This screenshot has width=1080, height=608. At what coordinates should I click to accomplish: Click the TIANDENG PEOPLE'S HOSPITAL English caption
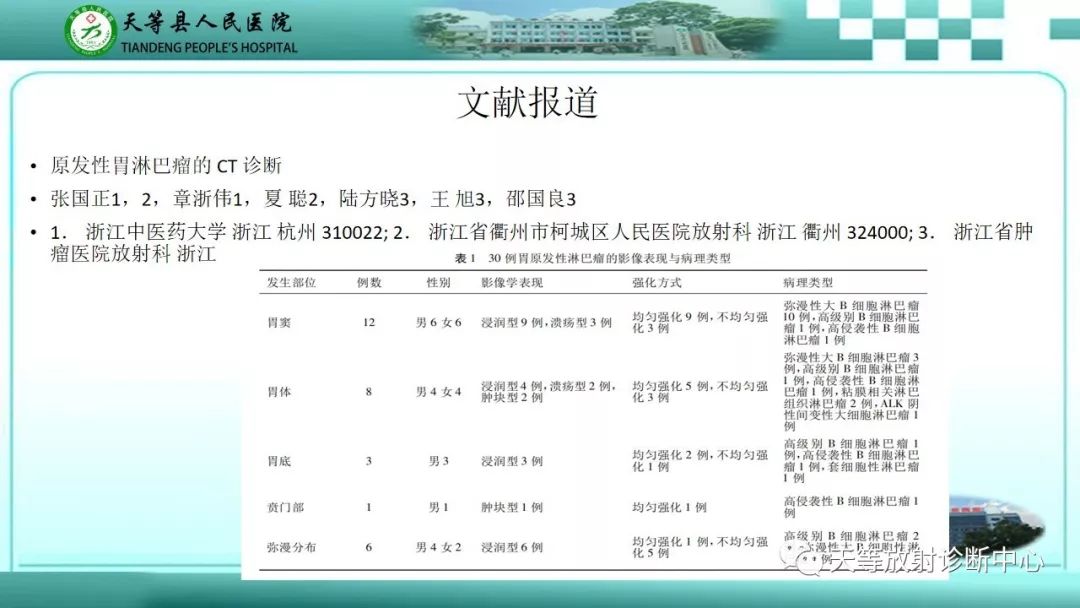[x=209, y=48]
